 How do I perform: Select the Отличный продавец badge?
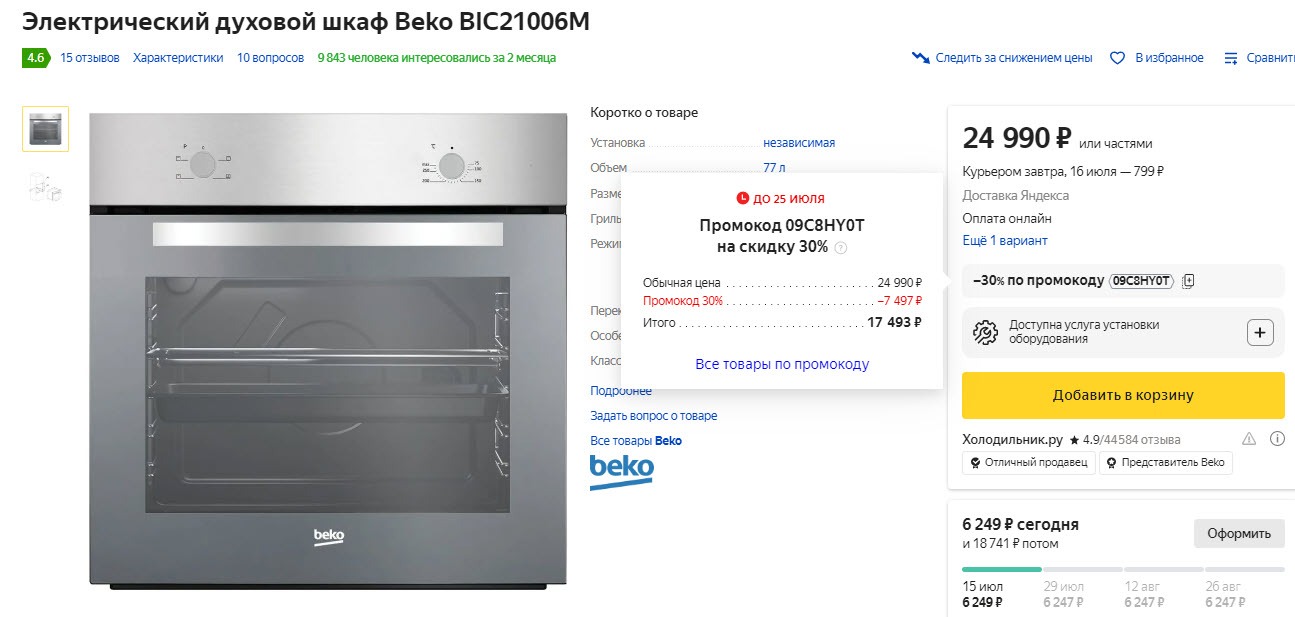click(1028, 462)
